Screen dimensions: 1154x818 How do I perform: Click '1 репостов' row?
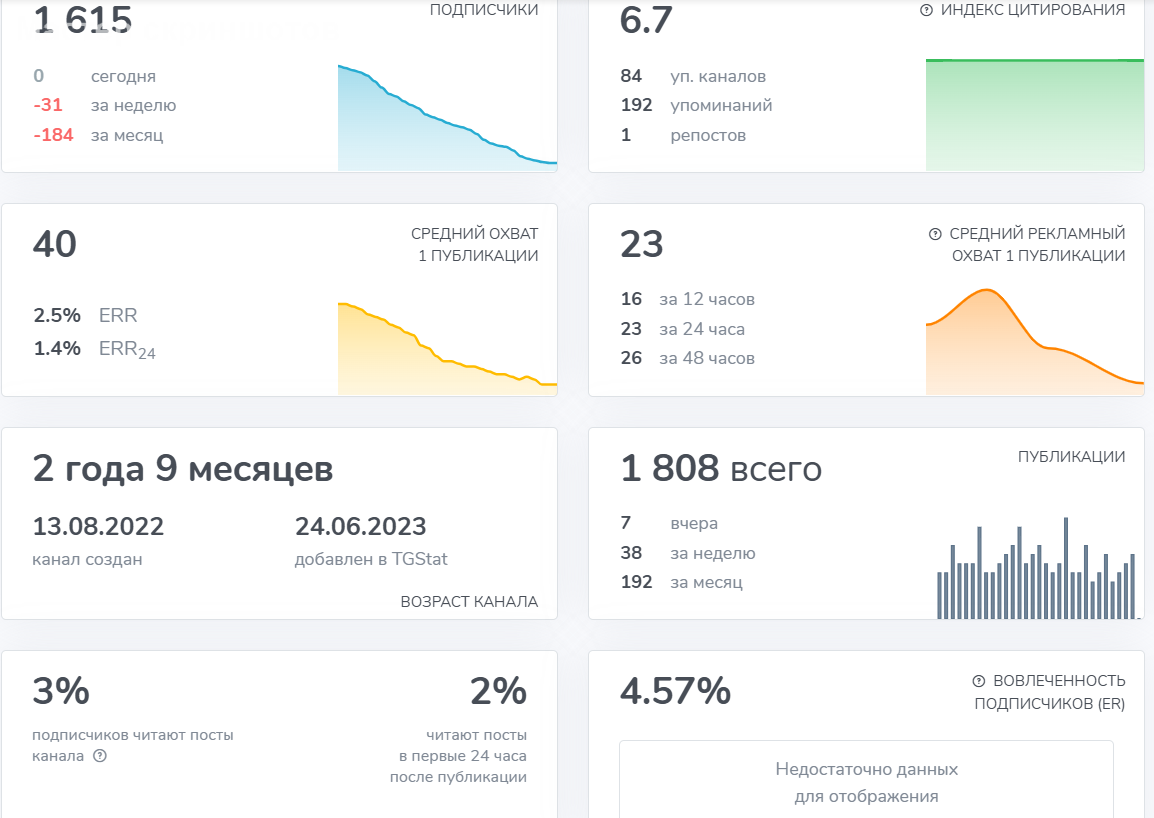(683, 135)
